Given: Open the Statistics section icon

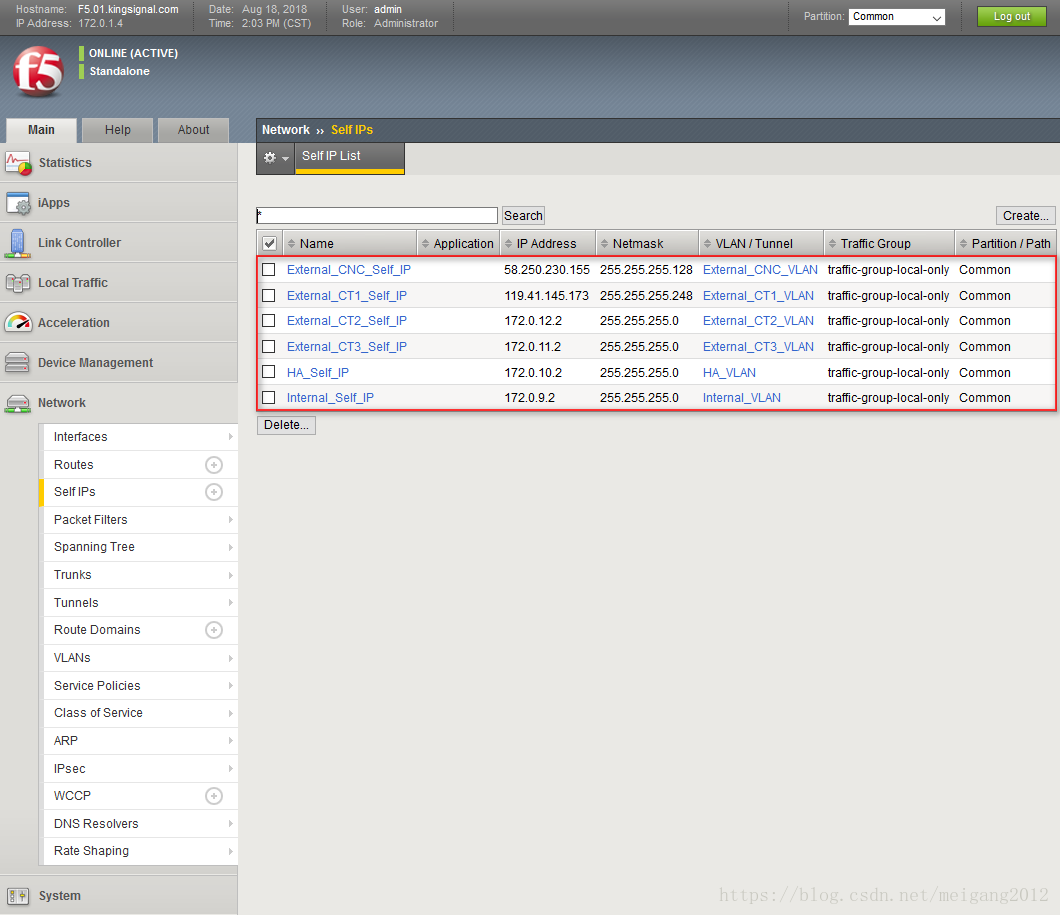Looking at the screenshot, I should click(18, 163).
